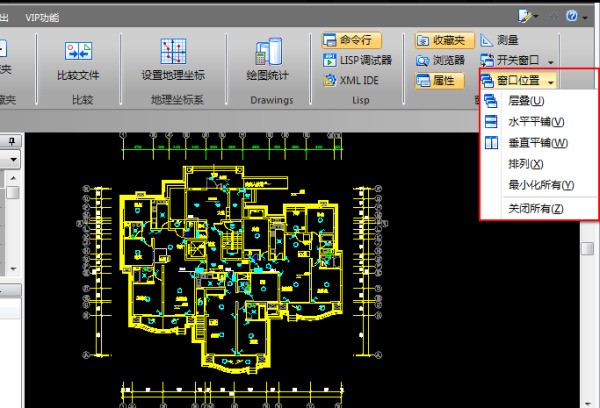This screenshot has height=408, width=600.
Task: Open the 浏览器 browser panel
Action: pyautogui.click(x=439, y=60)
